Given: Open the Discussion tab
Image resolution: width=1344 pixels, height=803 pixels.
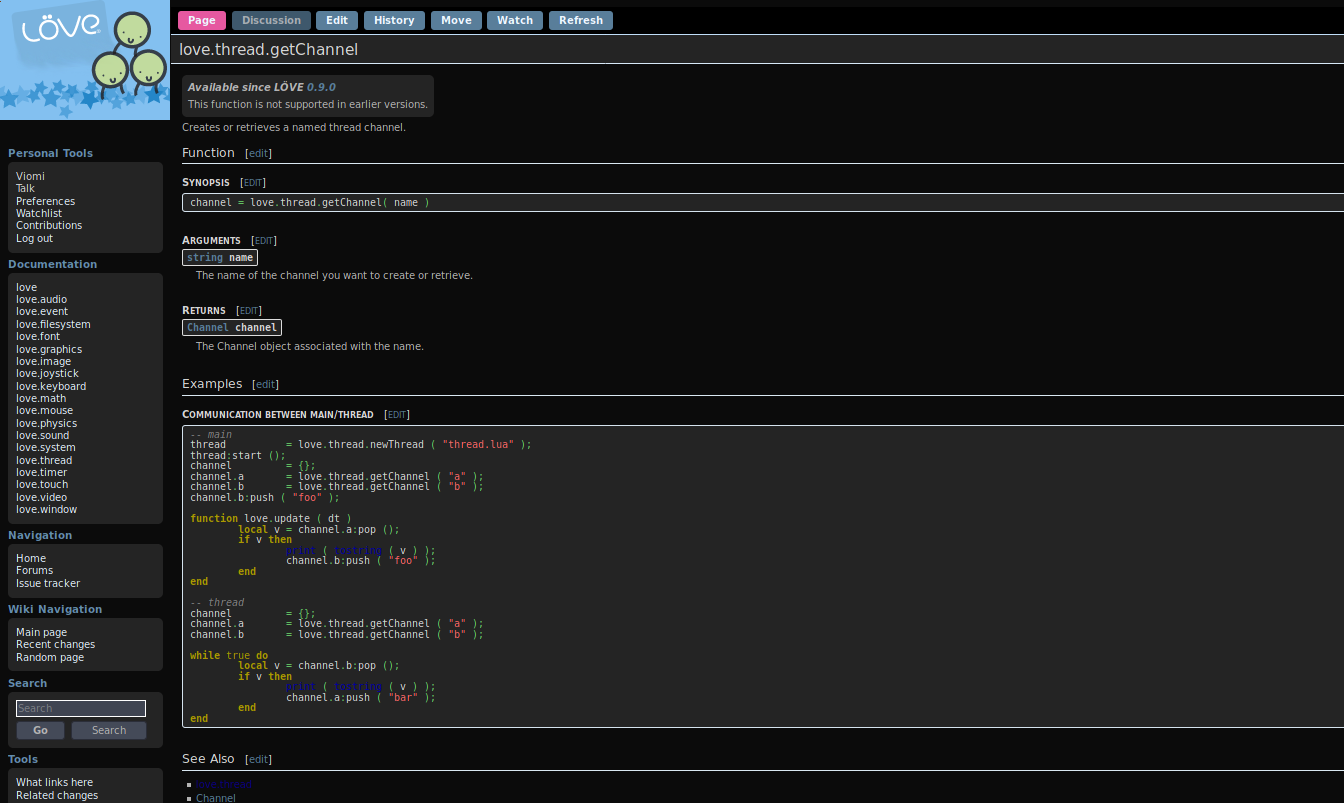Looking at the screenshot, I should click(x=271, y=20).
